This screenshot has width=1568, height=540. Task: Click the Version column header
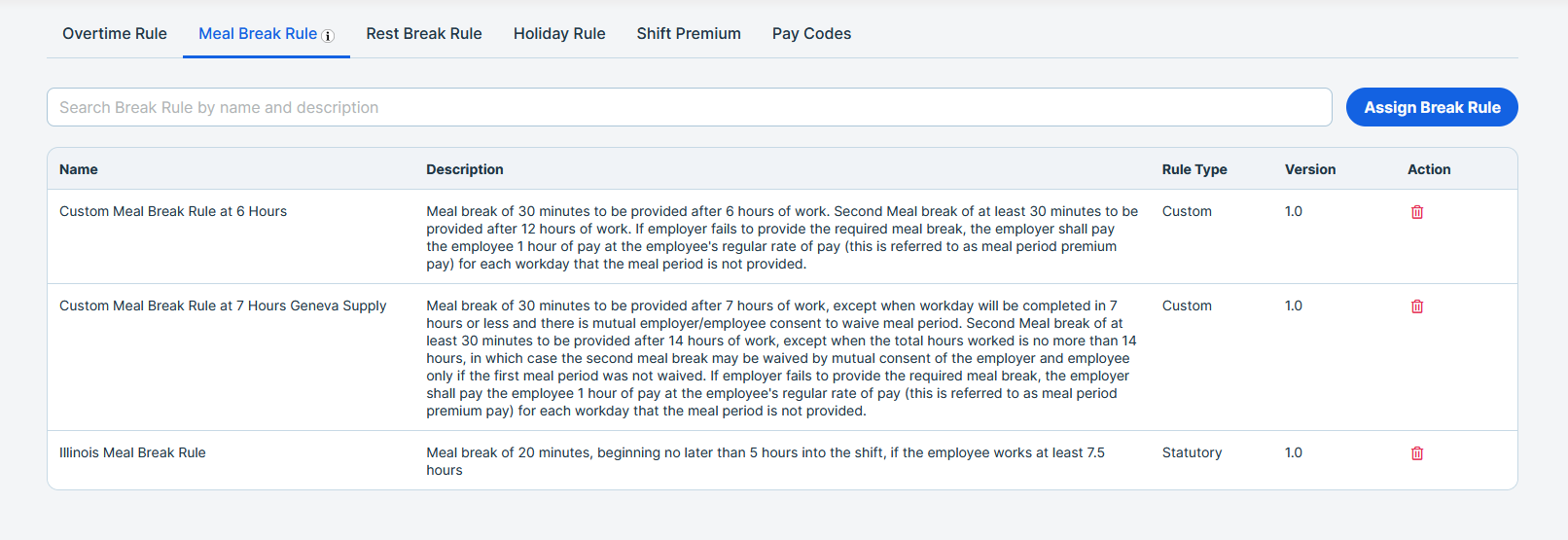coord(1310,169)
